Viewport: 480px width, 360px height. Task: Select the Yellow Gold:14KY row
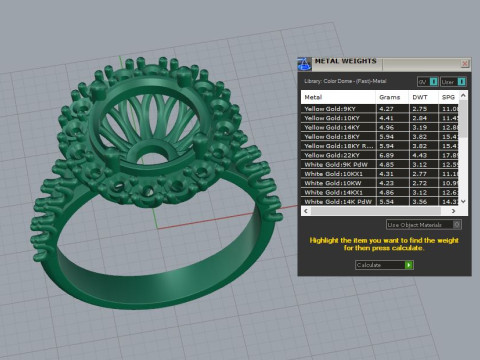tap(380, 127)
